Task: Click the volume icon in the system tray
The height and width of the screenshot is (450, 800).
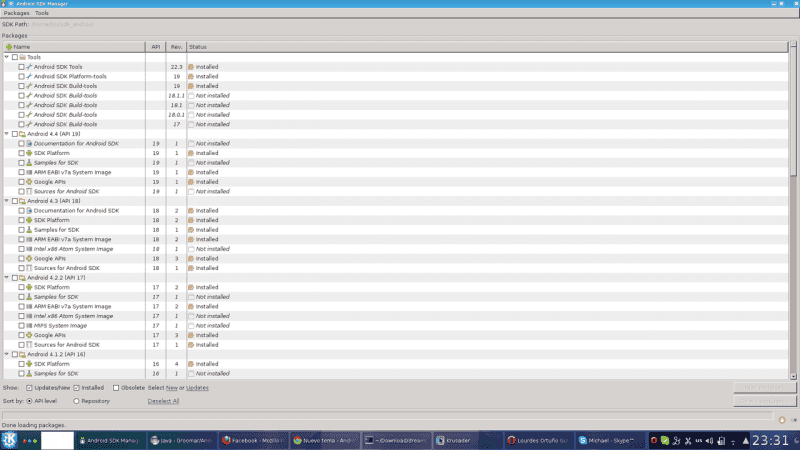Action: (x=709, y=441)
